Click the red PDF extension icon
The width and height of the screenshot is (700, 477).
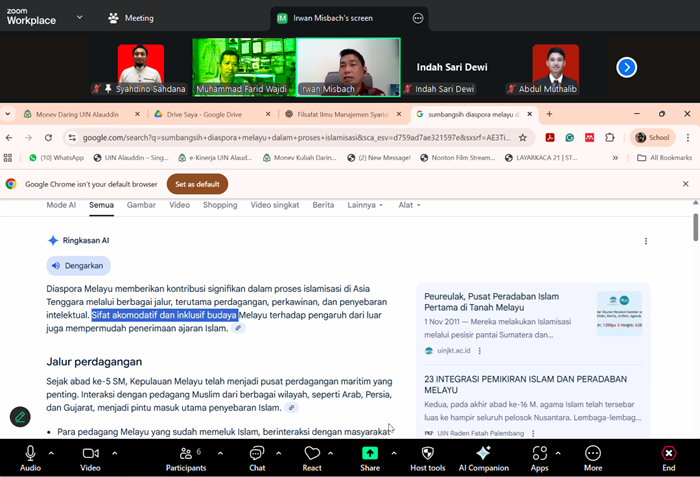[550, 138]
